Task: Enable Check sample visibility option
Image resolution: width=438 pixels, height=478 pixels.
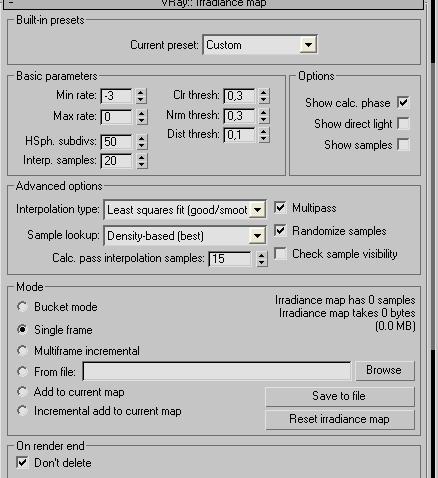Action: 280,254
